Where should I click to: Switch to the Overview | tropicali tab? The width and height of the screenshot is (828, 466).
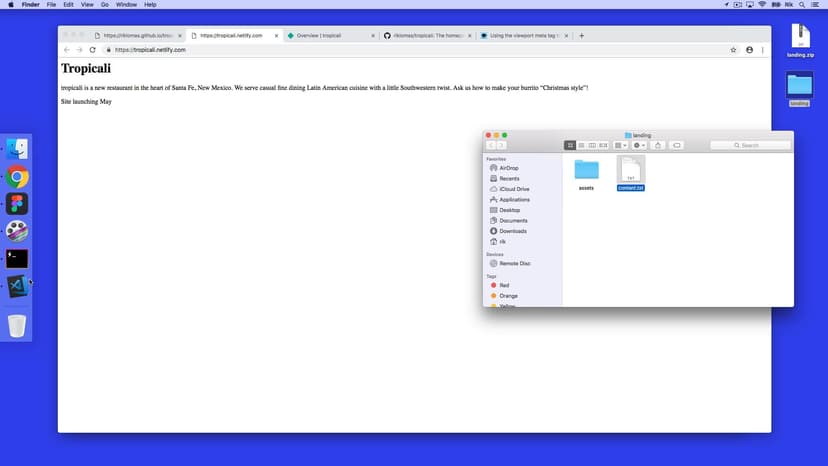pos(325,35)
